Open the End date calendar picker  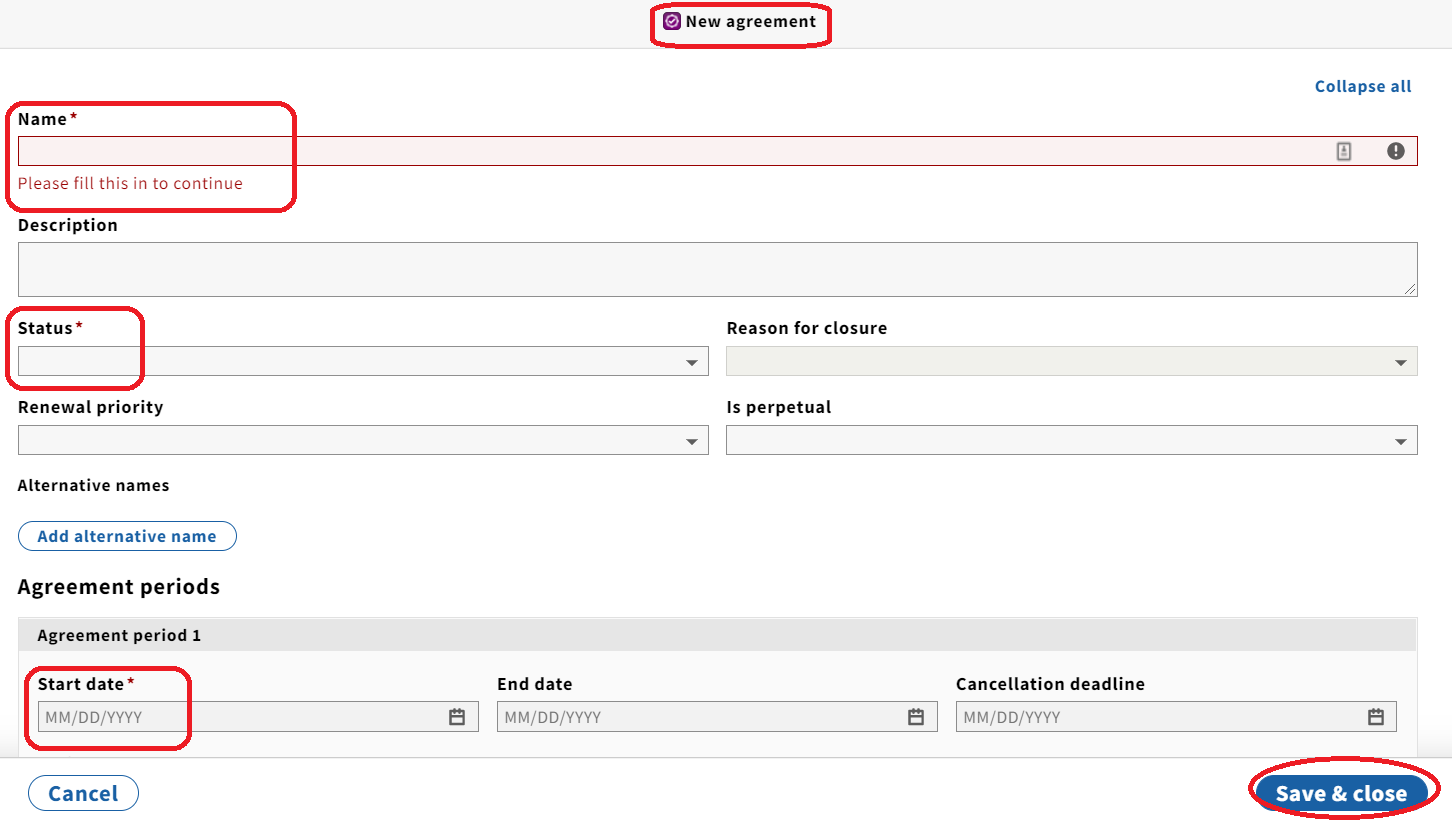point(916,717)
